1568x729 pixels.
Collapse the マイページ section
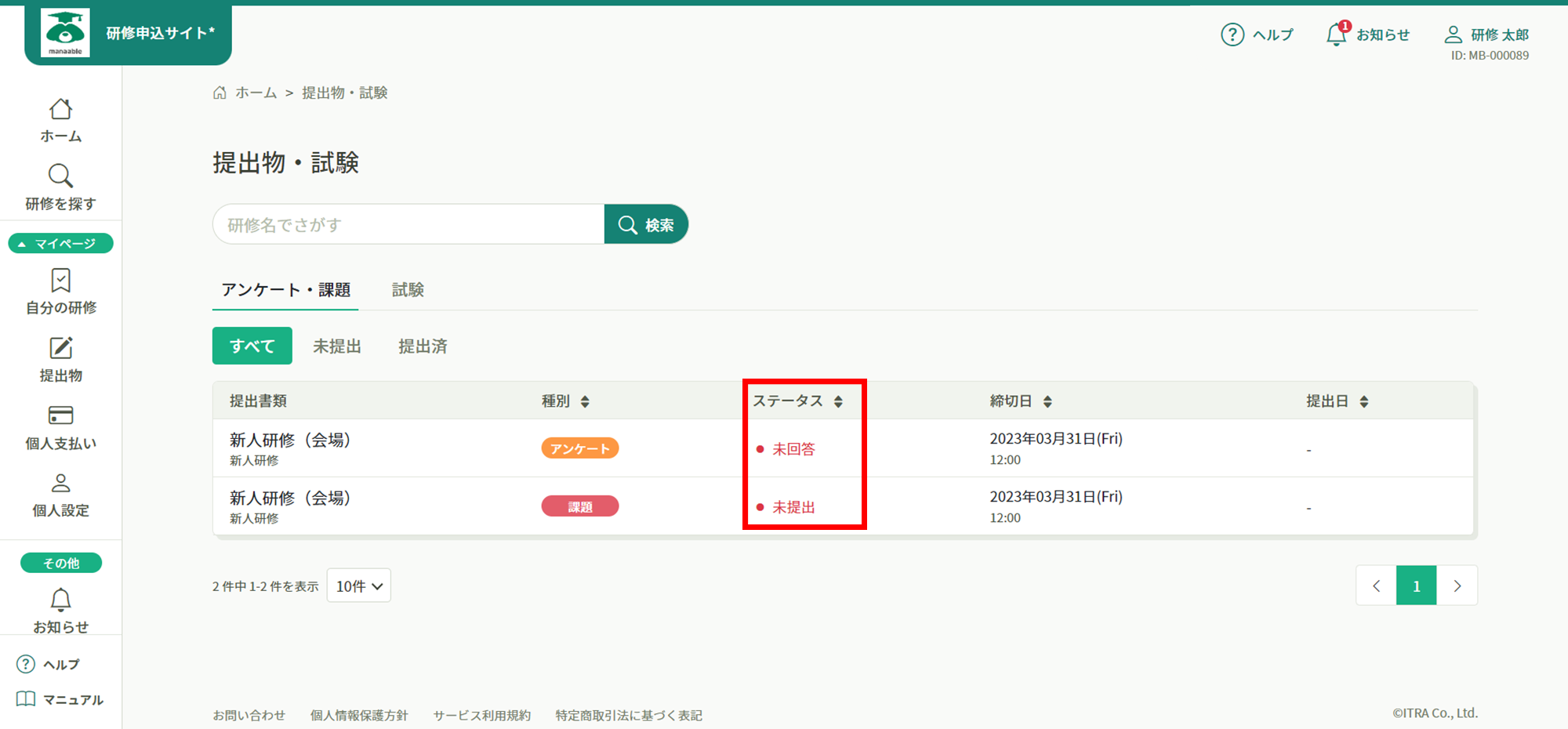[60, 244]
